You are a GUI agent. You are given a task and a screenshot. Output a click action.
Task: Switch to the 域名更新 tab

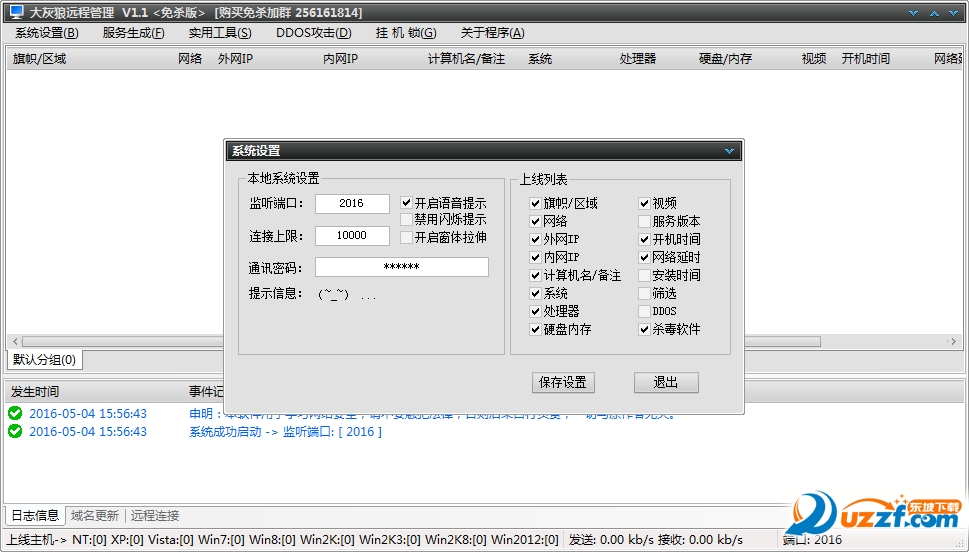[x=95, y=516]
